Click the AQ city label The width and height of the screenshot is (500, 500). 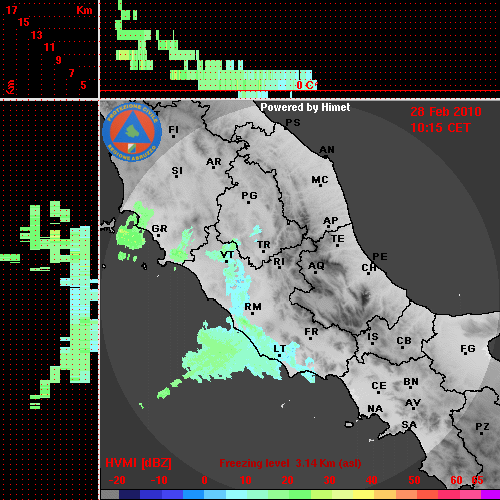click(316, 266)
